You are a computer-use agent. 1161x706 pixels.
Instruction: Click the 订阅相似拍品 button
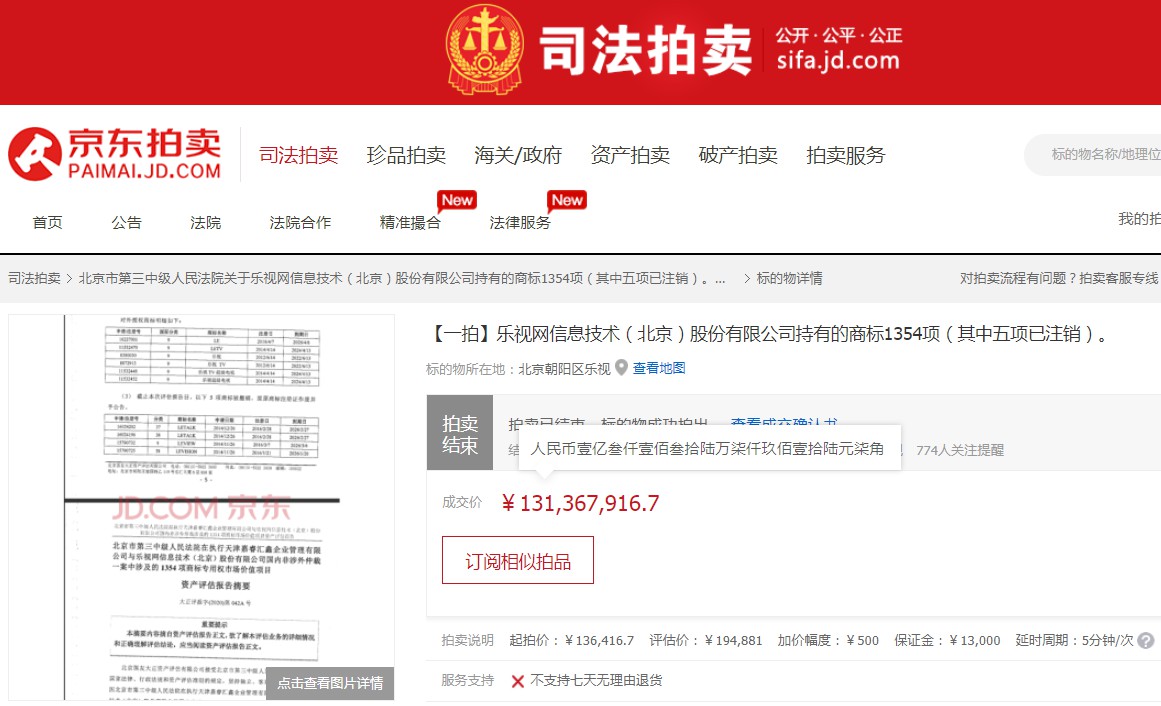click(518, 560)
